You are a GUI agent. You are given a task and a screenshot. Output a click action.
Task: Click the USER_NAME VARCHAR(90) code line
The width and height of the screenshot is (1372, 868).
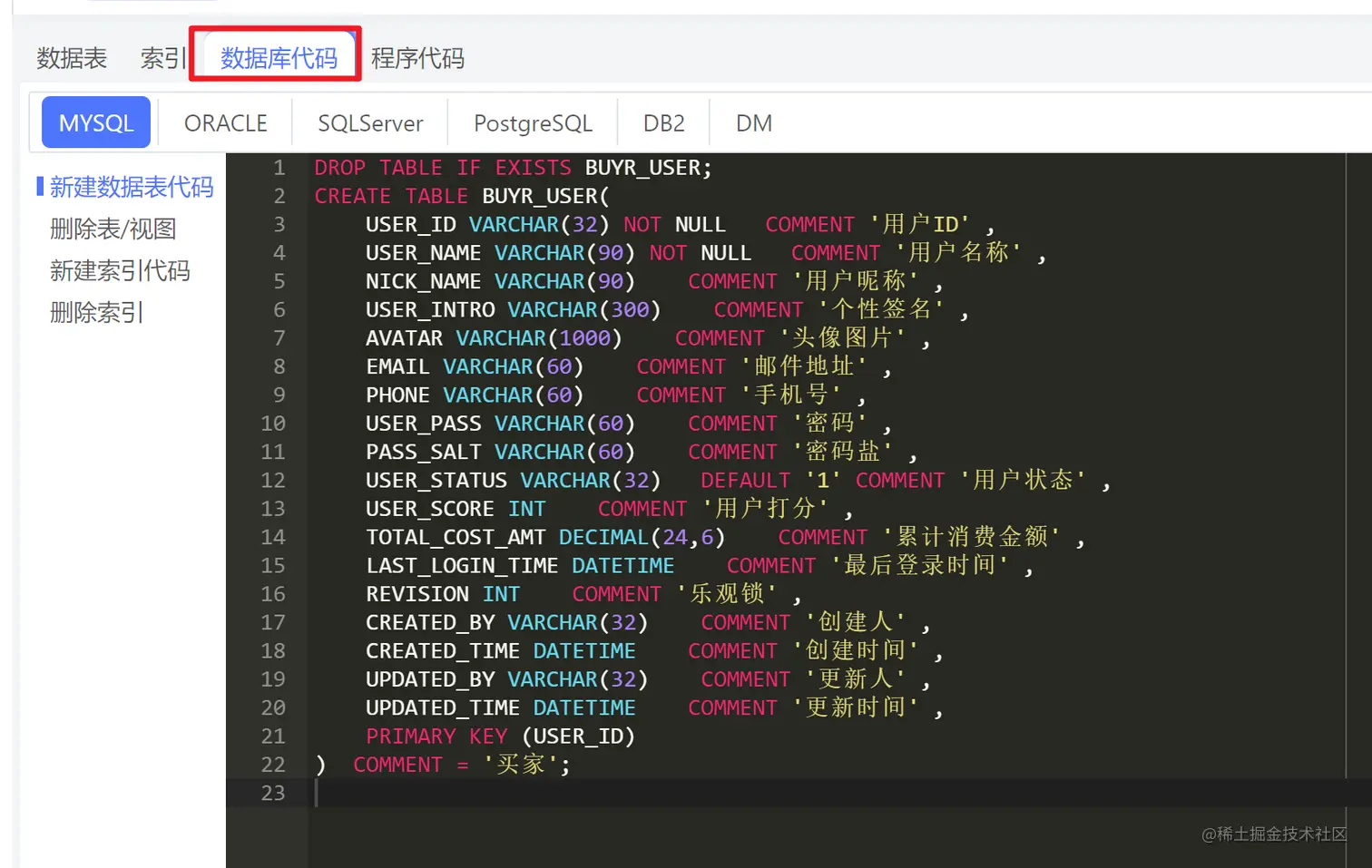click(x=706, y=253)
